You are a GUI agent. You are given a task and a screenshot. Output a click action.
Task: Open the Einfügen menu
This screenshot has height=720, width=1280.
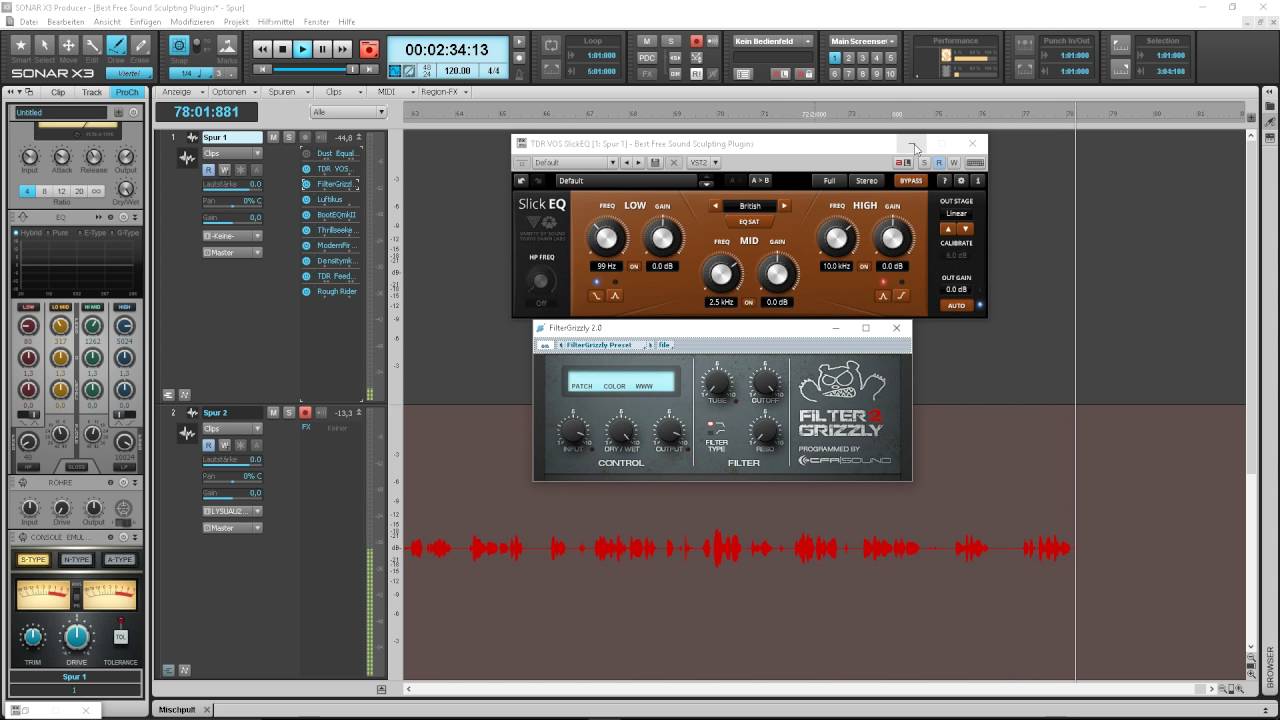point(145,21)
